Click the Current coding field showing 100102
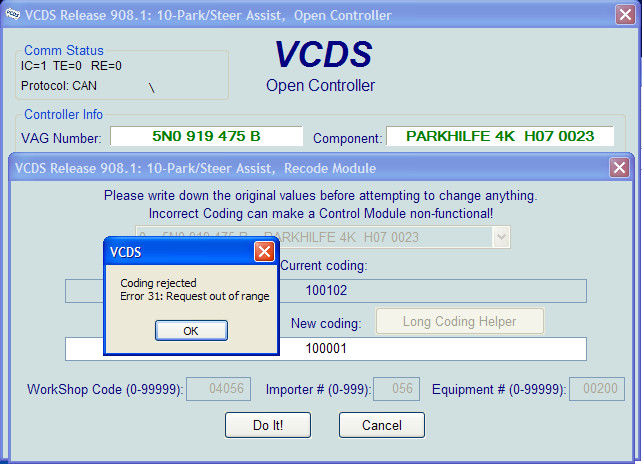 [x=326, y=291]
